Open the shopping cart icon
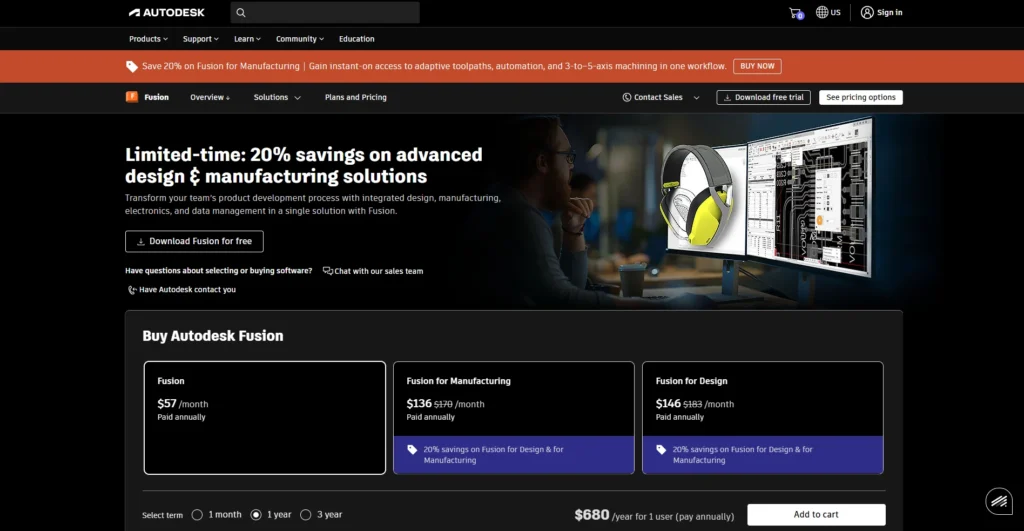 tap(795, 12)
